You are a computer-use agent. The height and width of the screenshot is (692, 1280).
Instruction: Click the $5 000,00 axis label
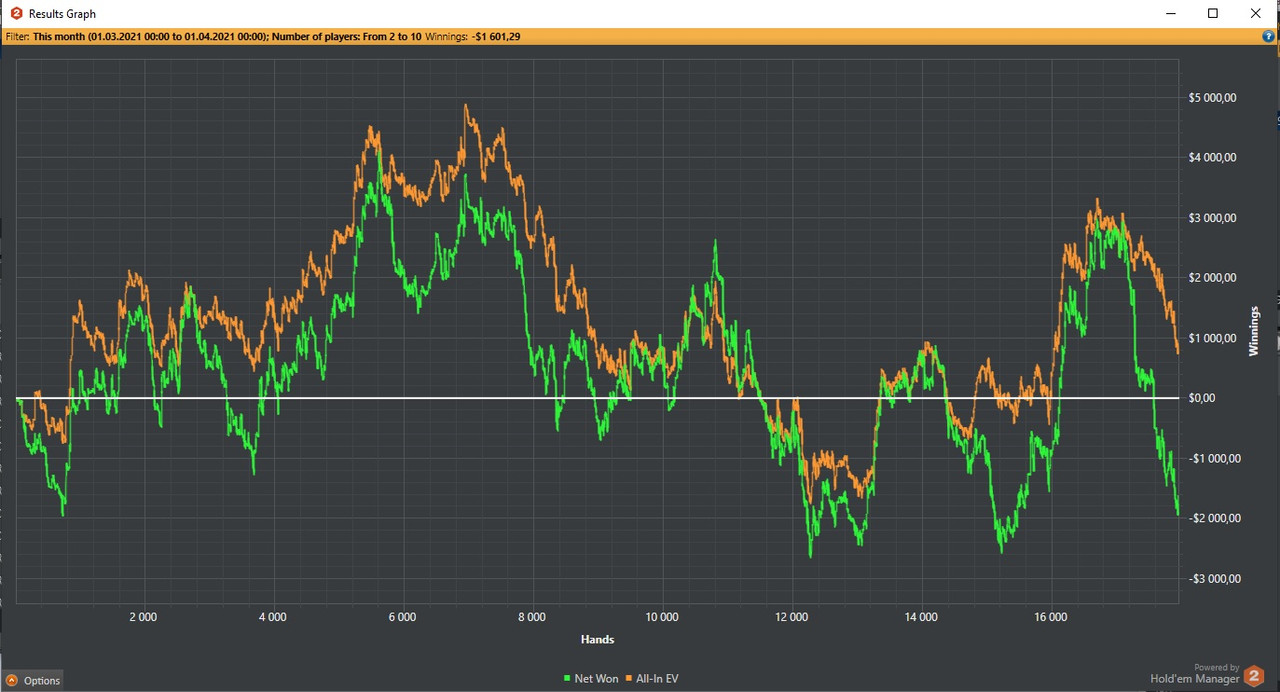click(x=1213, y=98)
